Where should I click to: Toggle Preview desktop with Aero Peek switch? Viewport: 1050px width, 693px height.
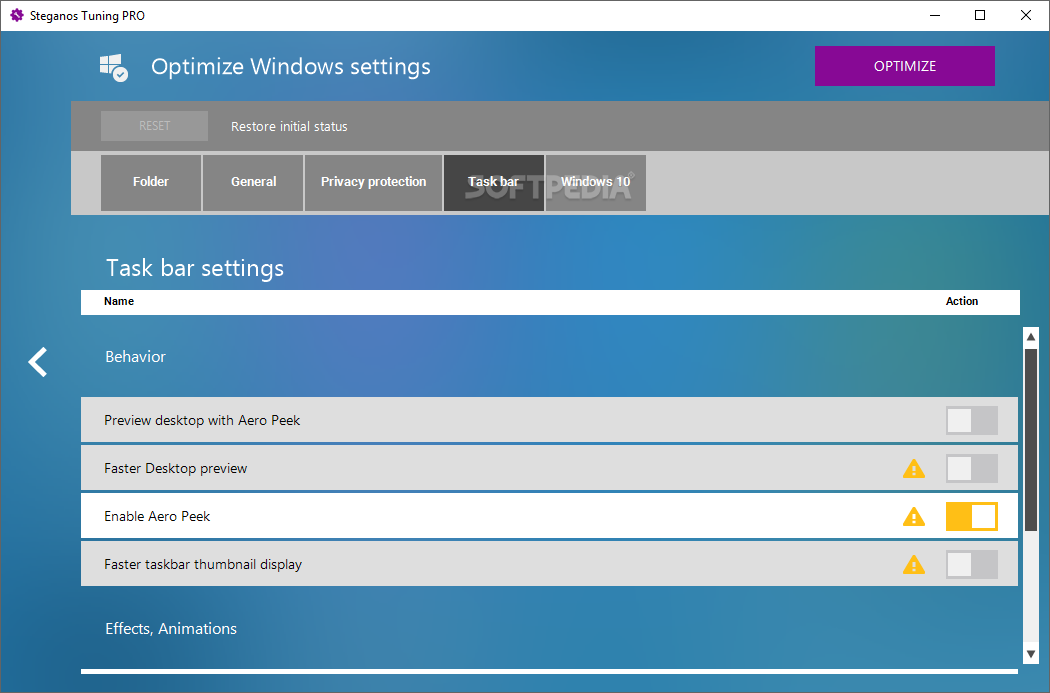[972, 420]
